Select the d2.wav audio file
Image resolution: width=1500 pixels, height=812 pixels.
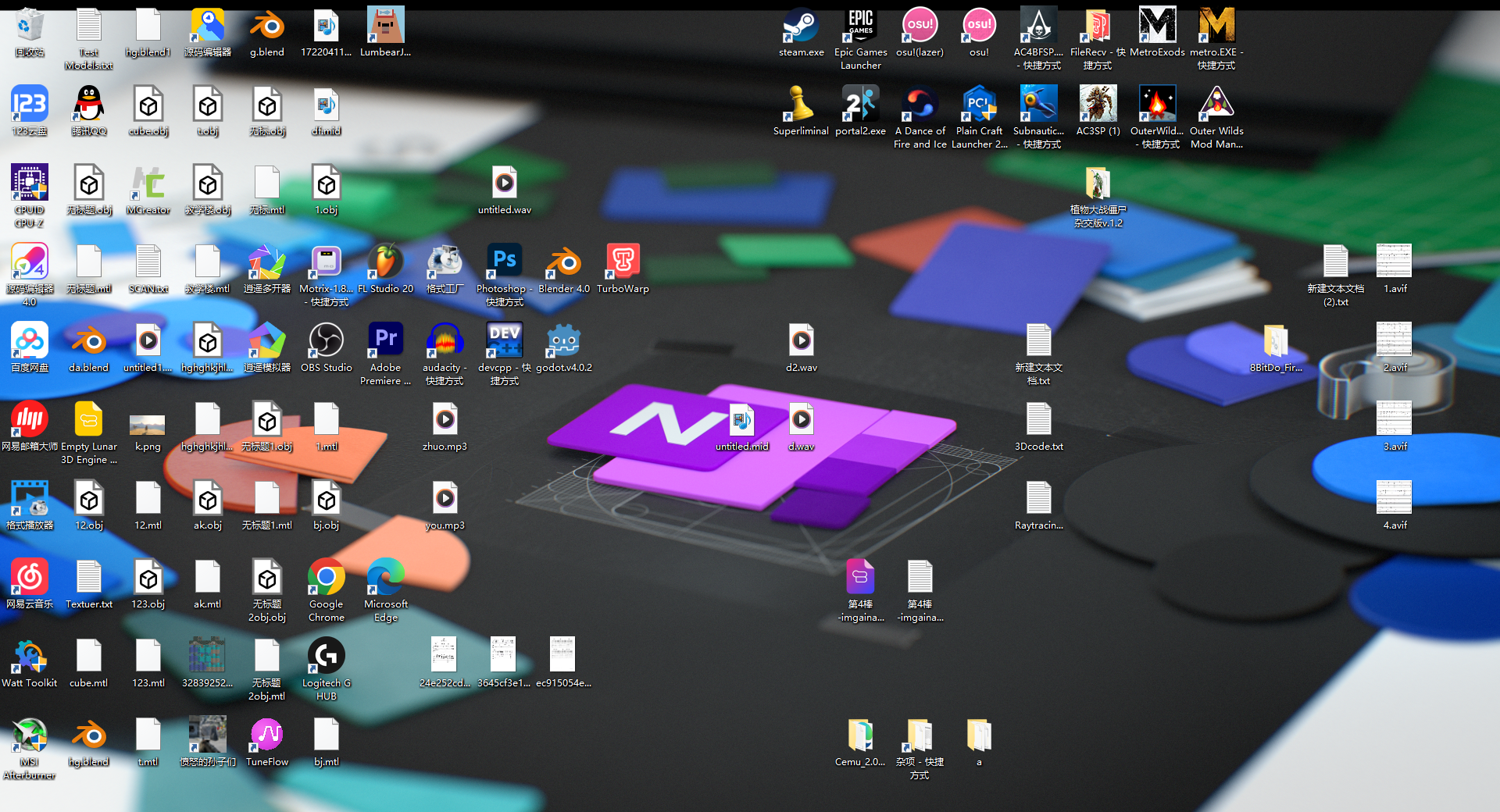801,341
